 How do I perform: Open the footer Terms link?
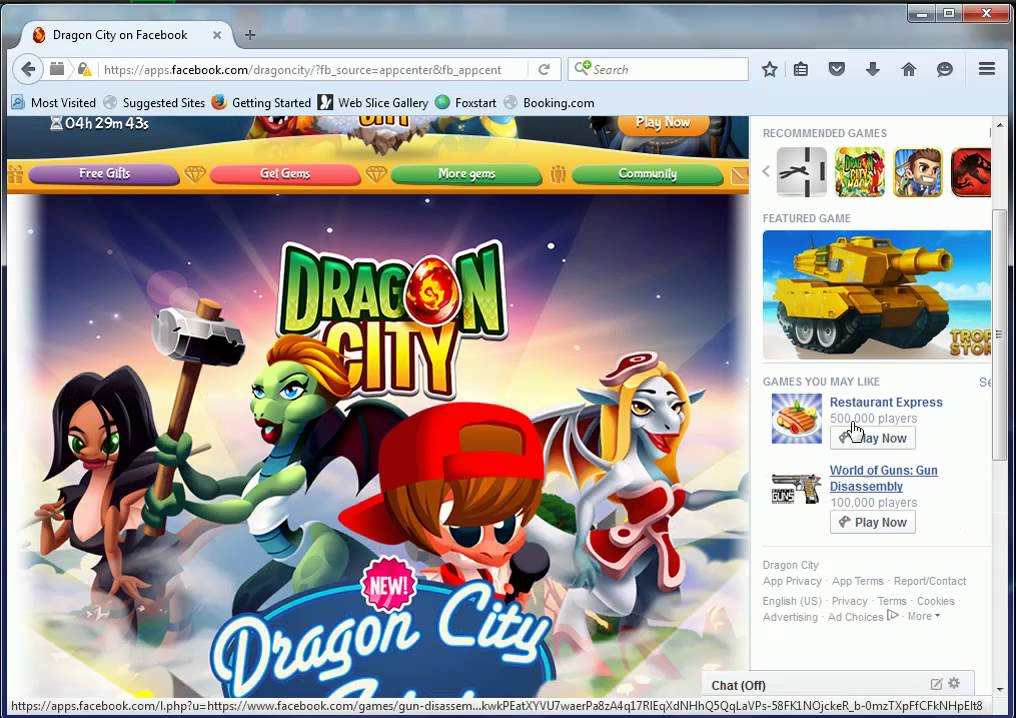click(x=892, y=601)
